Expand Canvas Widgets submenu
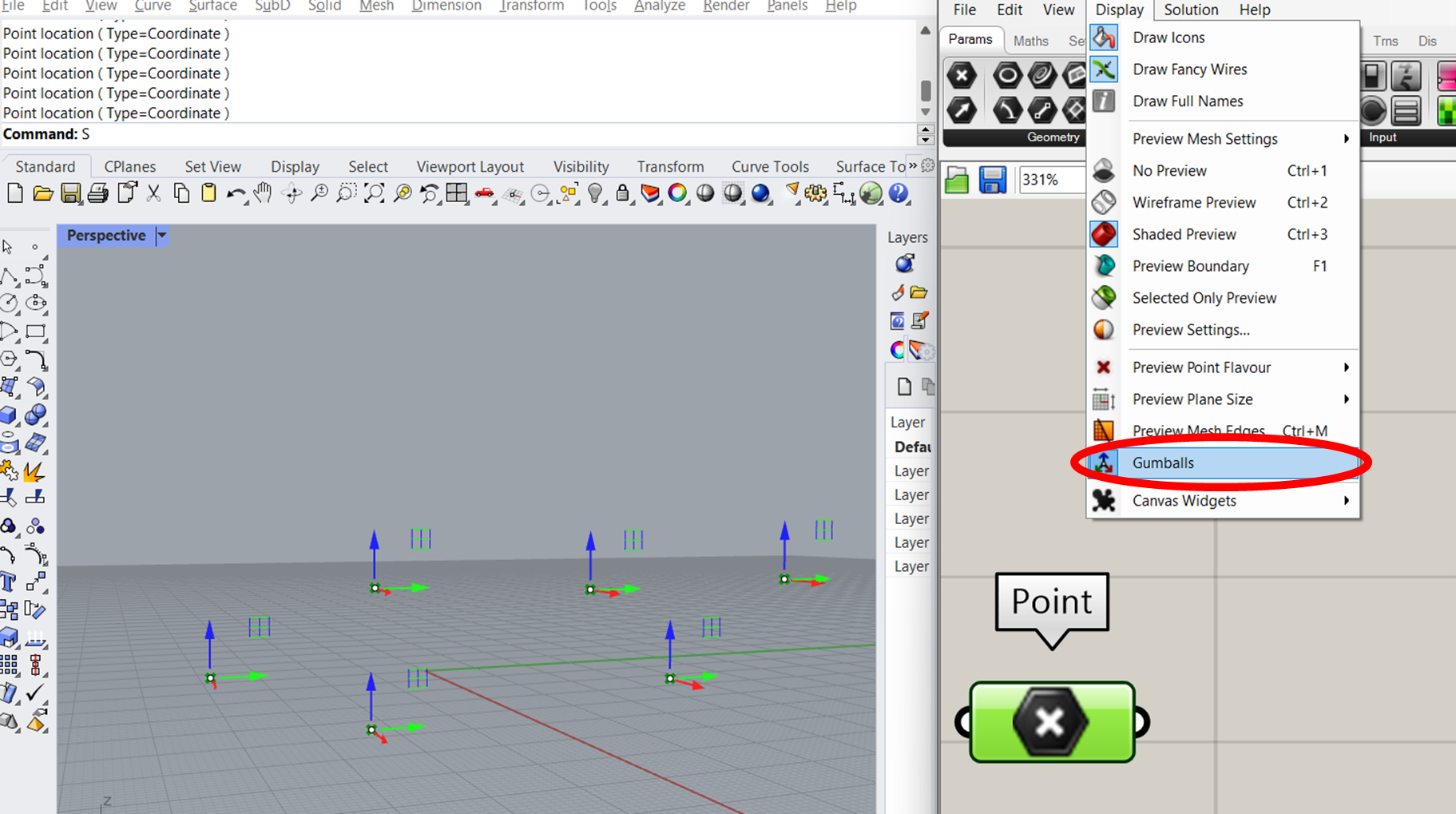Image resolution: width=1456 pixels, height=814 pixels. 1223,501
